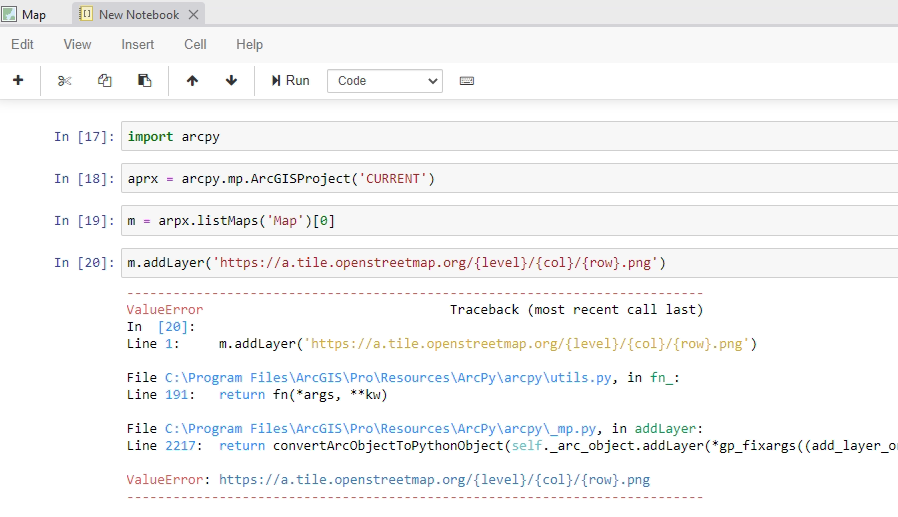Open the Cell menu

click(195, 44)
